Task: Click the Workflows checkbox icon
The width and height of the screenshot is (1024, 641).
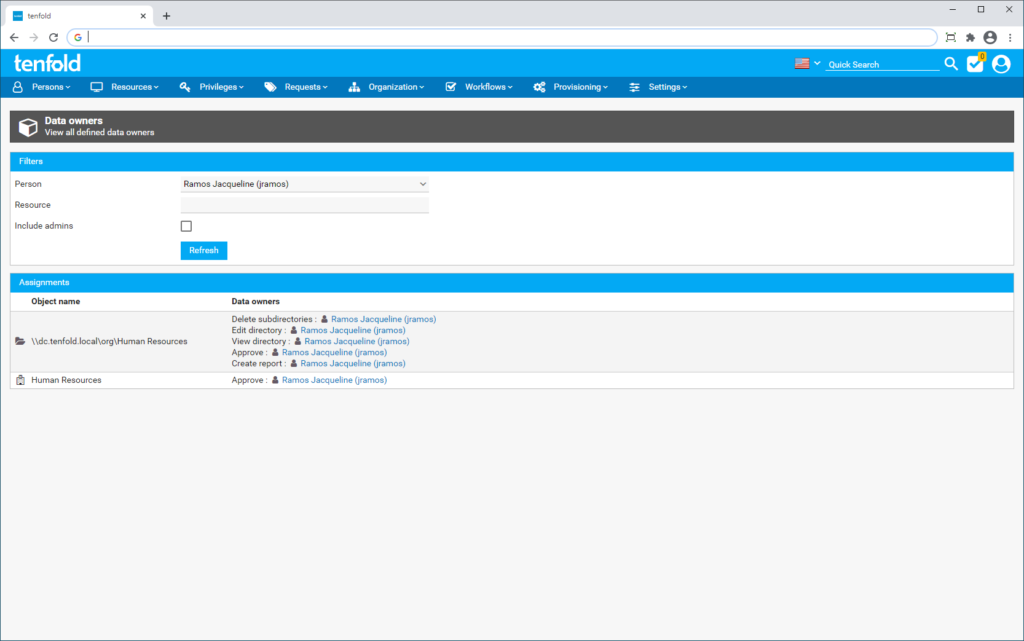Action: (x=452, y=87)
